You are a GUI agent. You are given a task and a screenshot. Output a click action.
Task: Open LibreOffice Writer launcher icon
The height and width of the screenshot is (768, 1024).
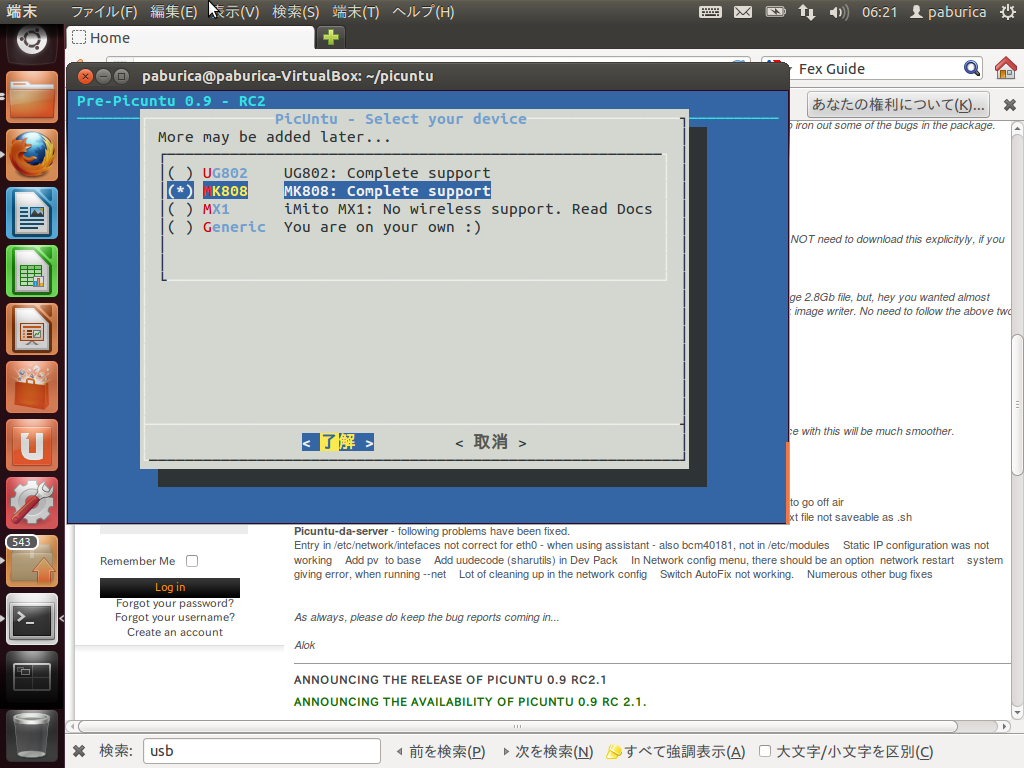pos(31,214)
